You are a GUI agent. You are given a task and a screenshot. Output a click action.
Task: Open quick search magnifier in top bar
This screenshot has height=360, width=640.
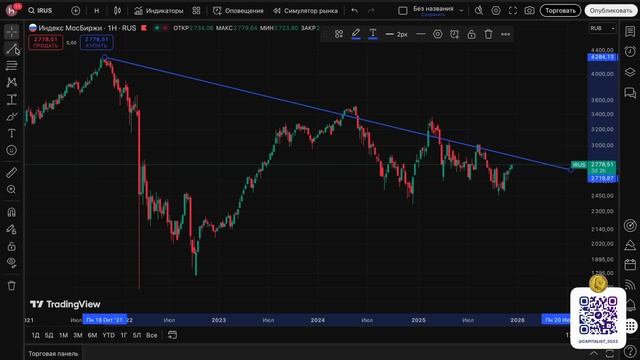pyautogui.click(x=479, y=11)
